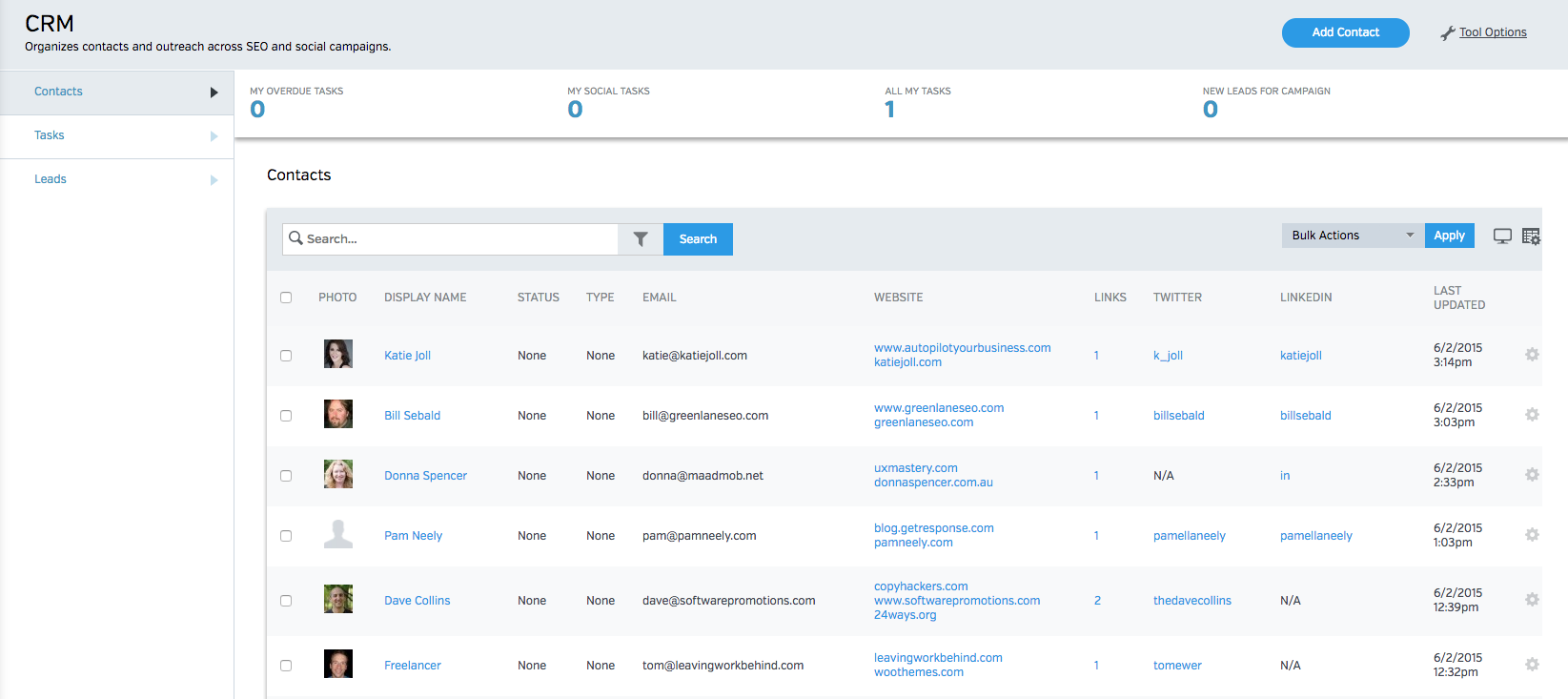Screen dimensions: 1568x699
Task: Click the Add Contact button
Action: (1345, 32)
